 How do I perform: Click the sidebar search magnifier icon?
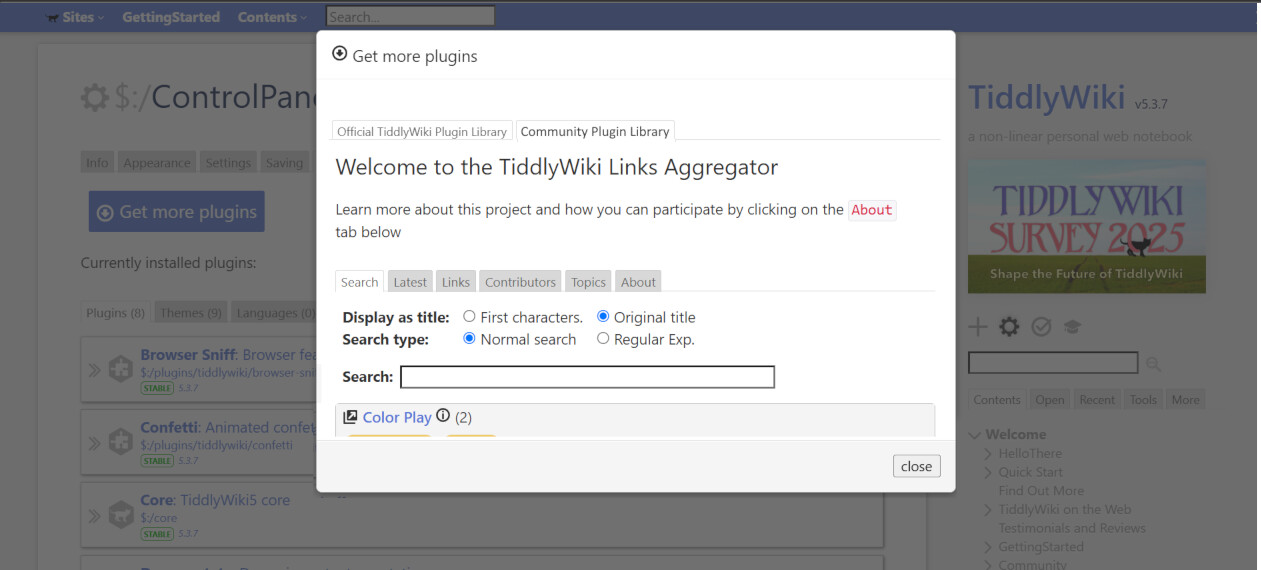[x=1153, y=363]
